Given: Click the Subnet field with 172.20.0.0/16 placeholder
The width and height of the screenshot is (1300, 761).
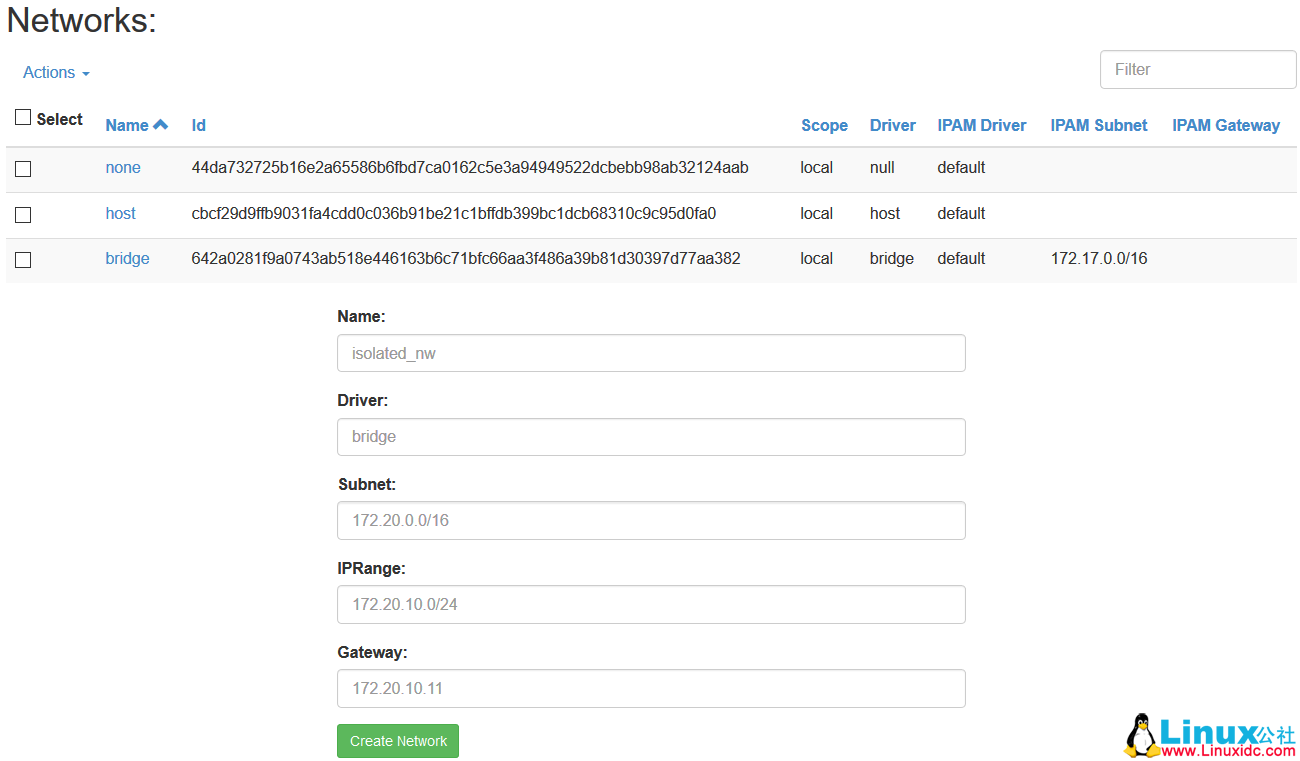Looking at the screenshot, I should pos(650,520).
